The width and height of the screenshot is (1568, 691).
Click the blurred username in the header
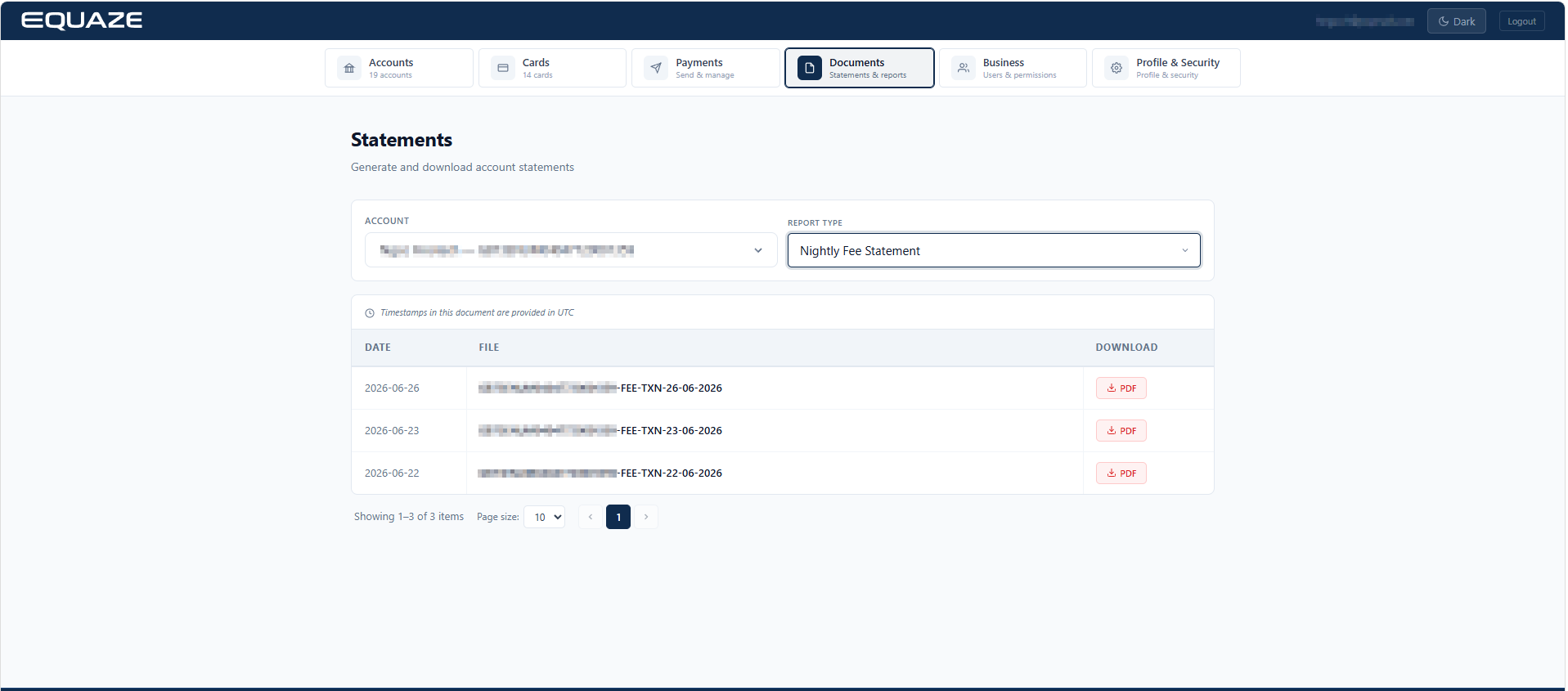pos(1364,21)
